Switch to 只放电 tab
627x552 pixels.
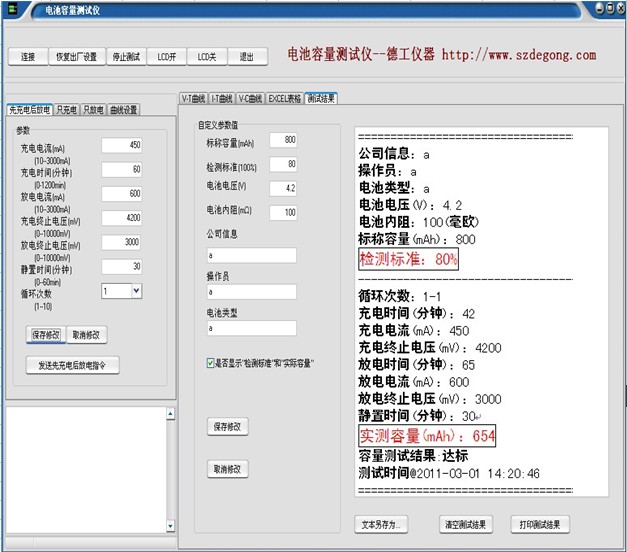tap(93, 110)
